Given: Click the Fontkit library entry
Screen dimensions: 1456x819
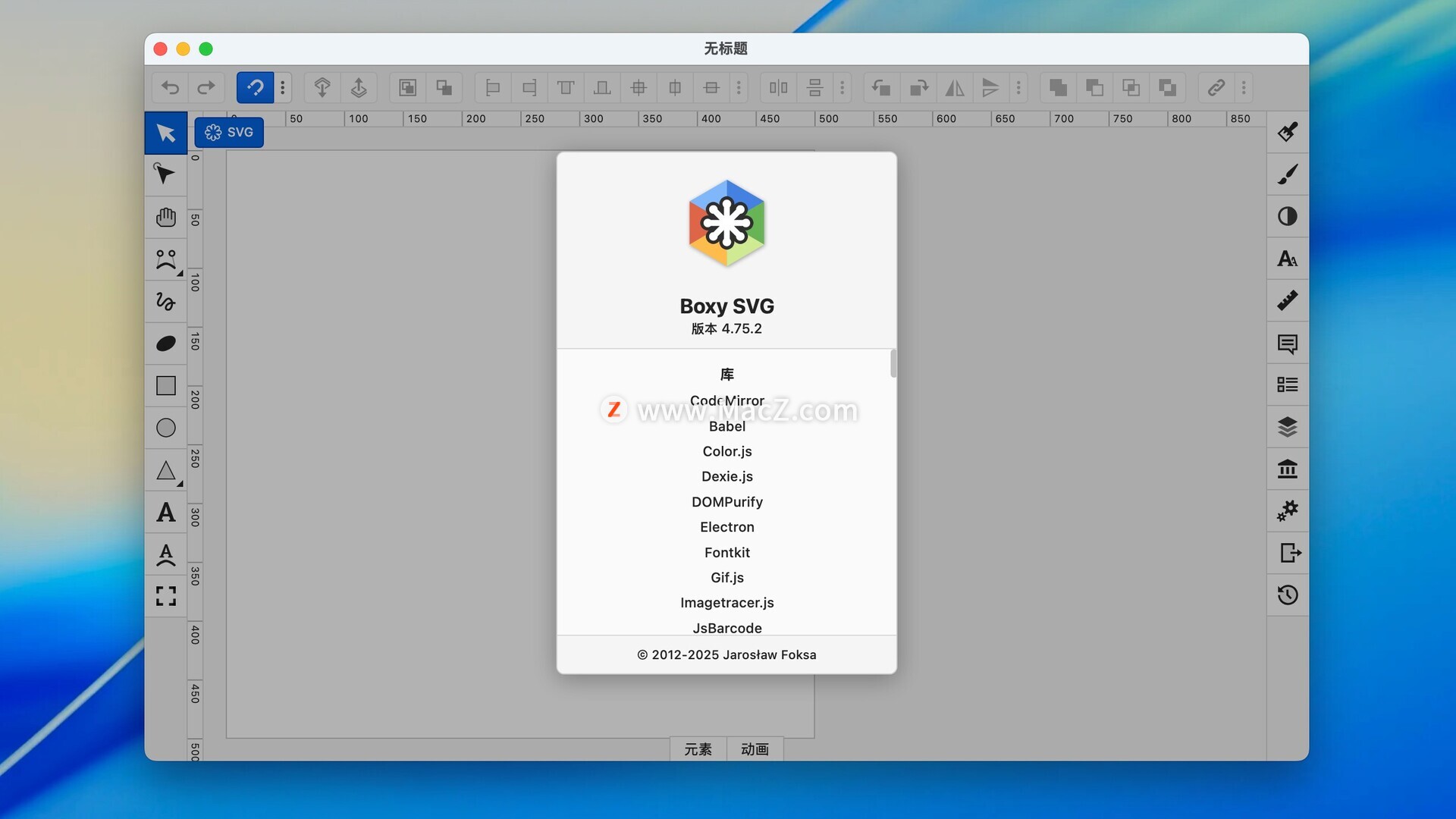Looking at the screenshot, I should point(727,553).
